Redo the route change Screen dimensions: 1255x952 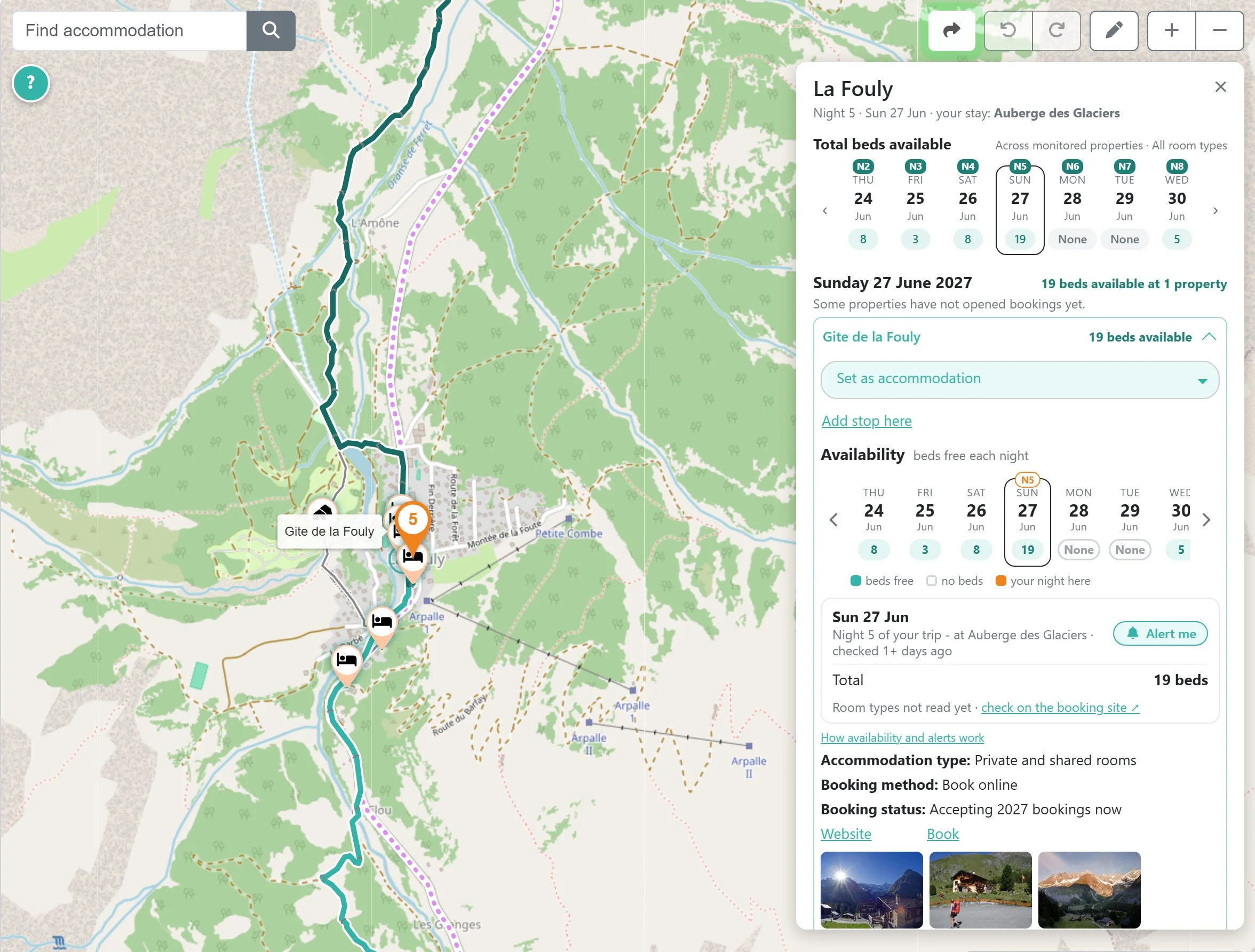[x=1057, y=30]
